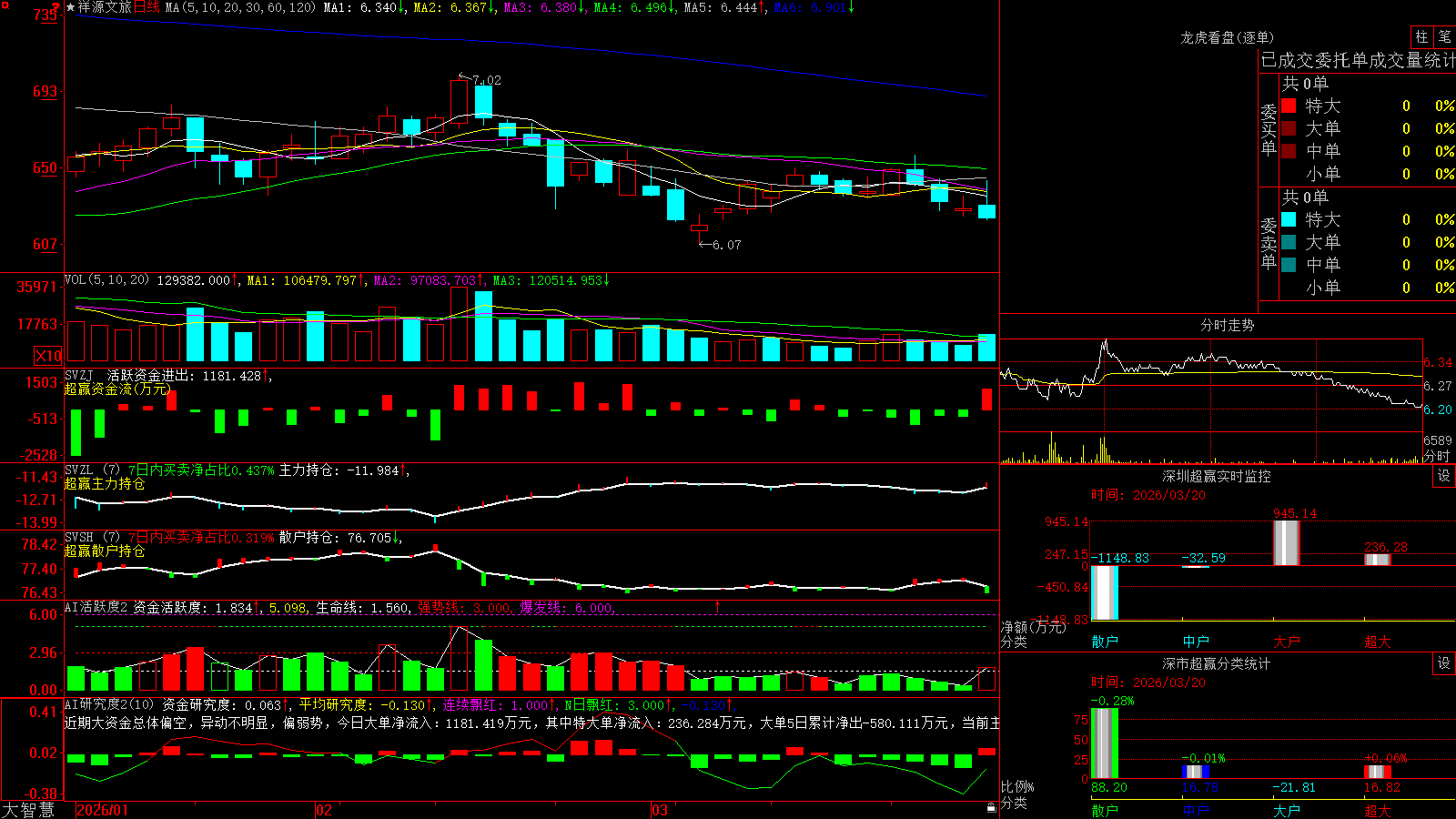Open 设 settings for 深圳超赢实时监控
Screen dimensions: 1456x819
(x=1444, y=476)
